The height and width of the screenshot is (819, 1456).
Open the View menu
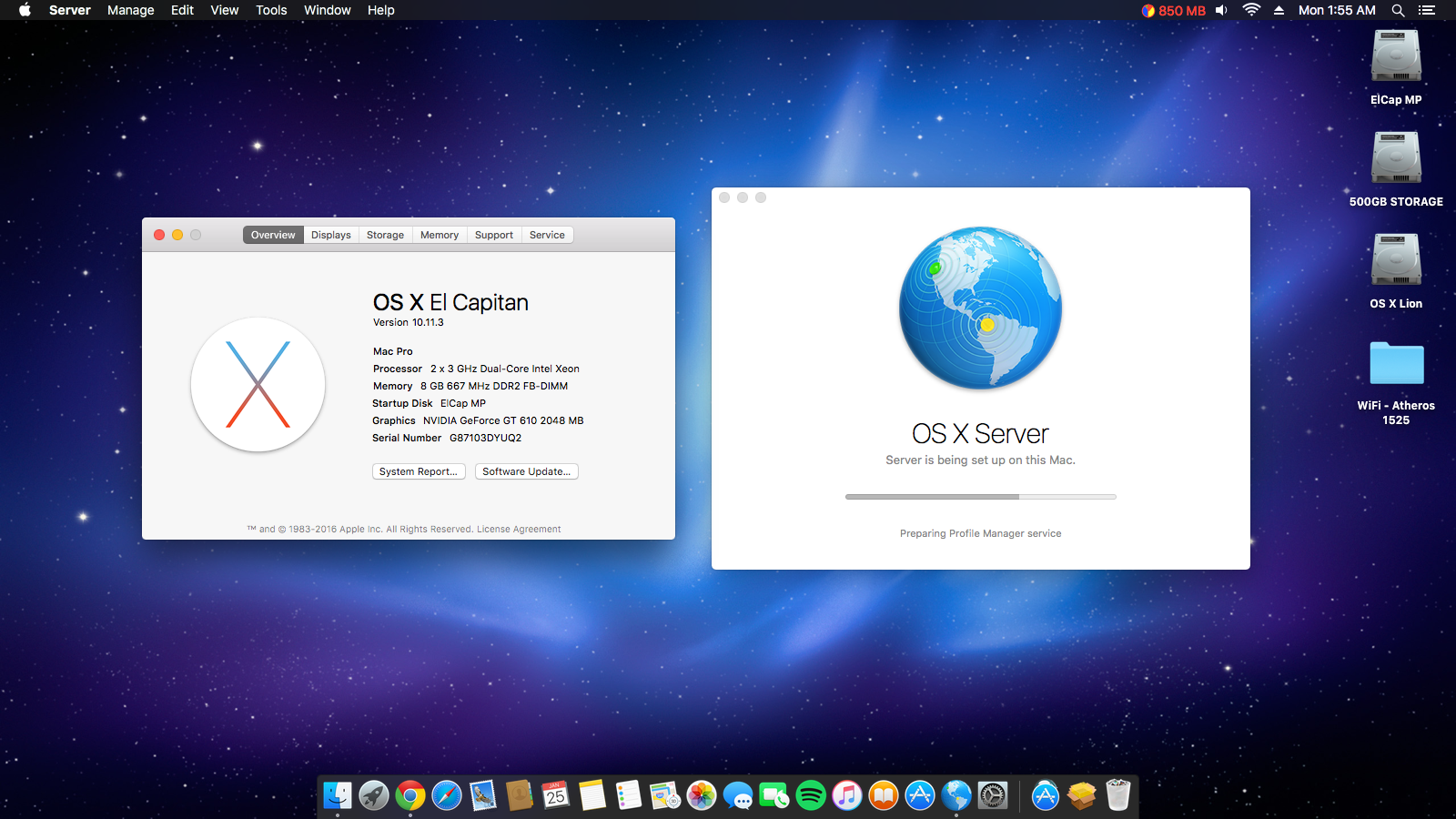click(x=225, y=10)
